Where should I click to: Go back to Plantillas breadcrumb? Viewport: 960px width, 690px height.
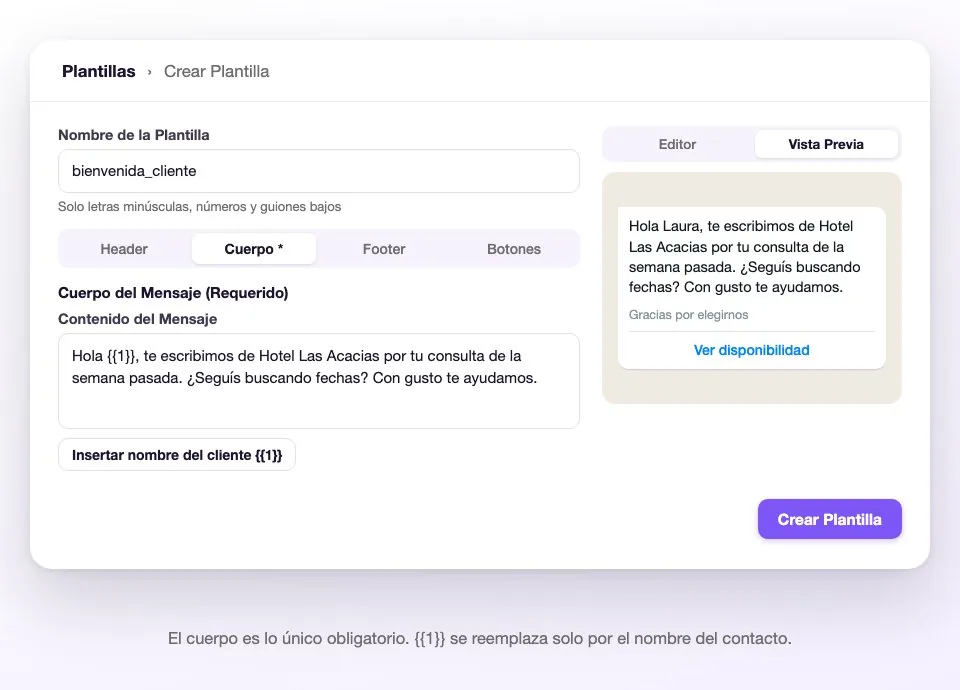click(x=99, y=71)
